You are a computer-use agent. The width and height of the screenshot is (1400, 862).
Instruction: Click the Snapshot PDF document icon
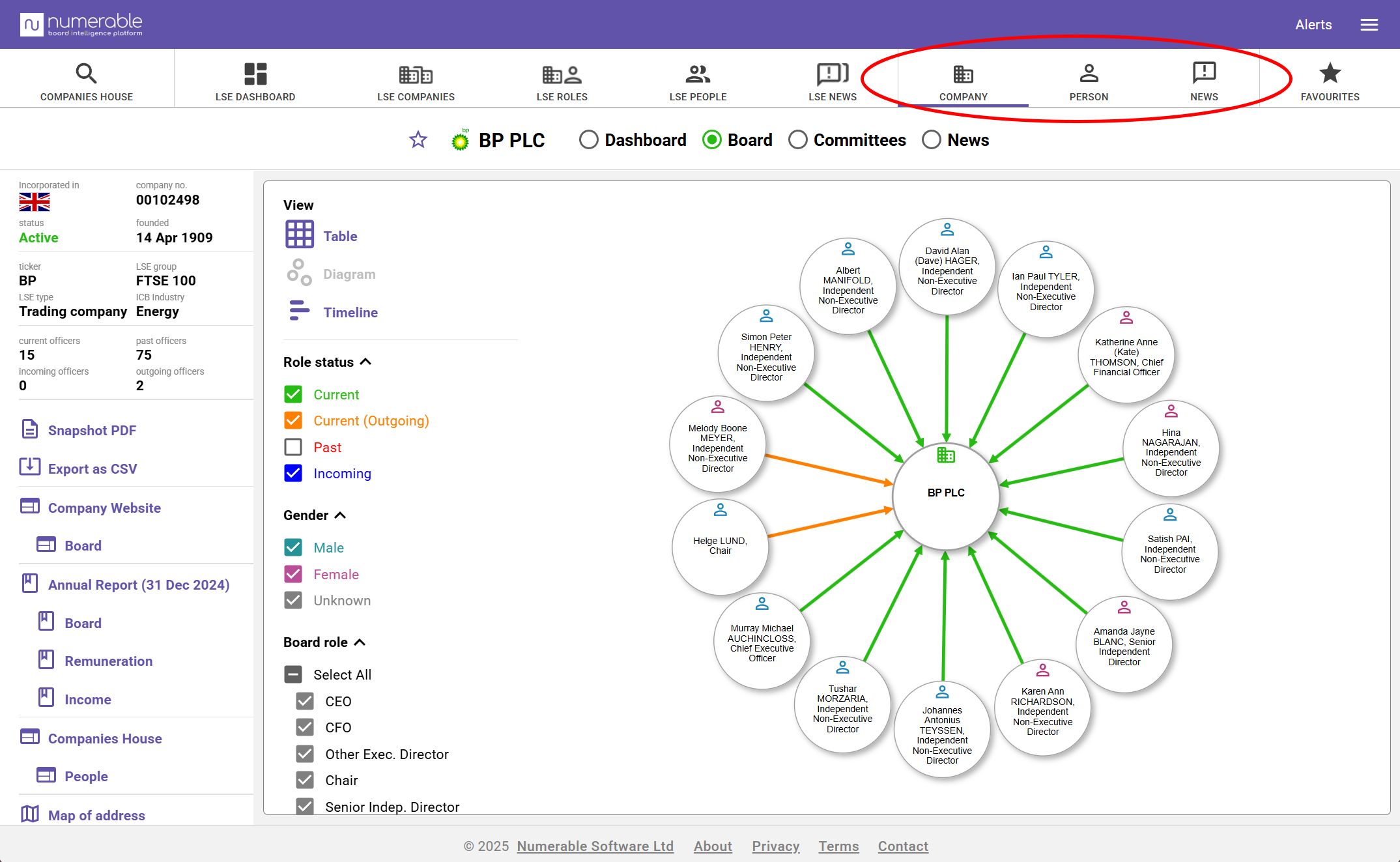[30, 429]
